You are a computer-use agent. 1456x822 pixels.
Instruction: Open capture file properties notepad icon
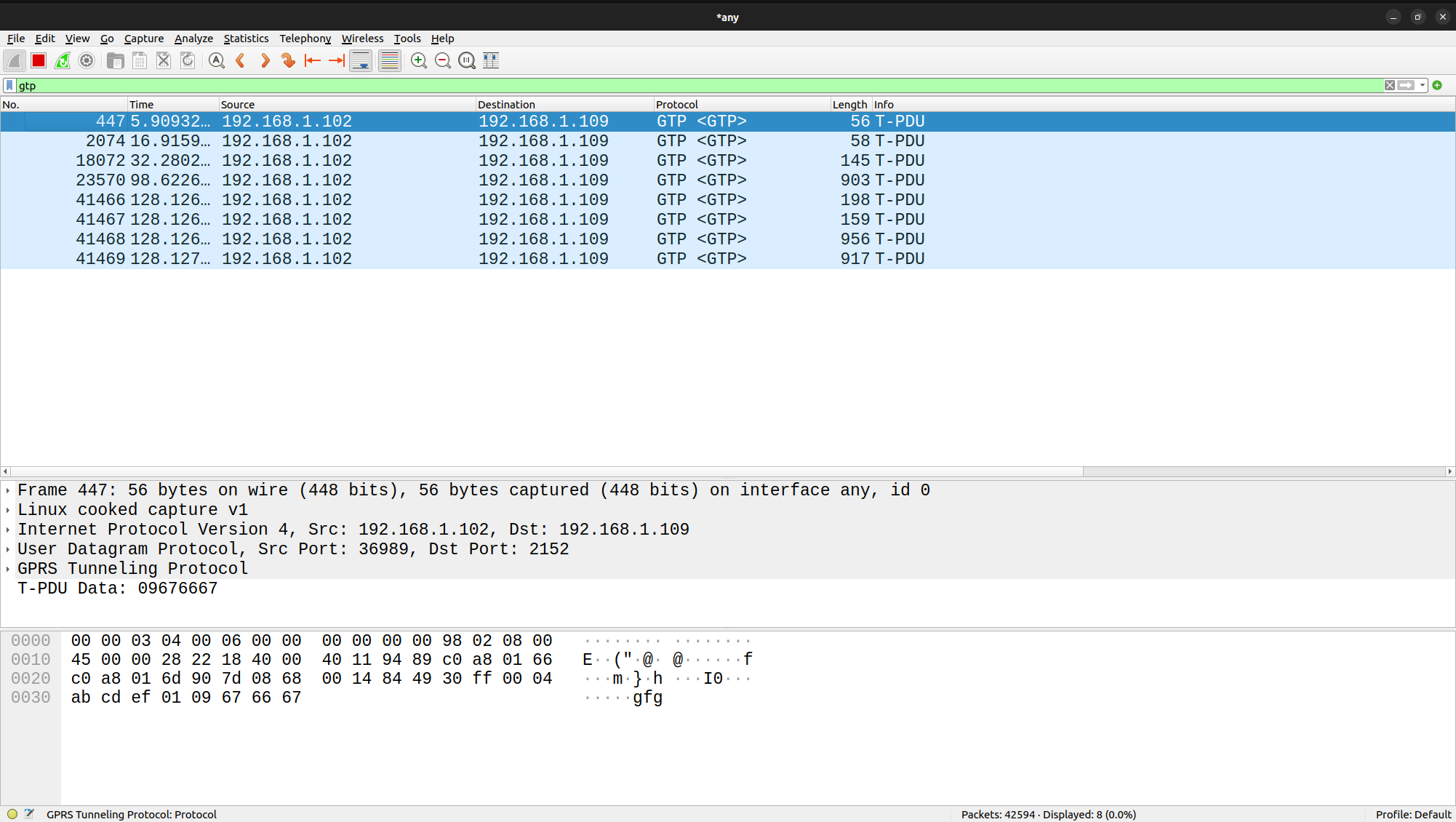click(x=29, y=814)
